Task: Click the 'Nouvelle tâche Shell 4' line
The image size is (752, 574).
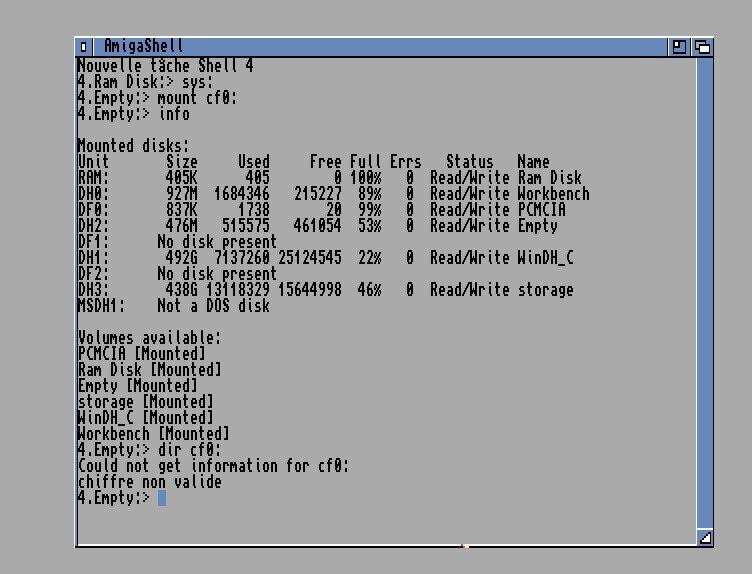Action: click(x=165, y=66)
